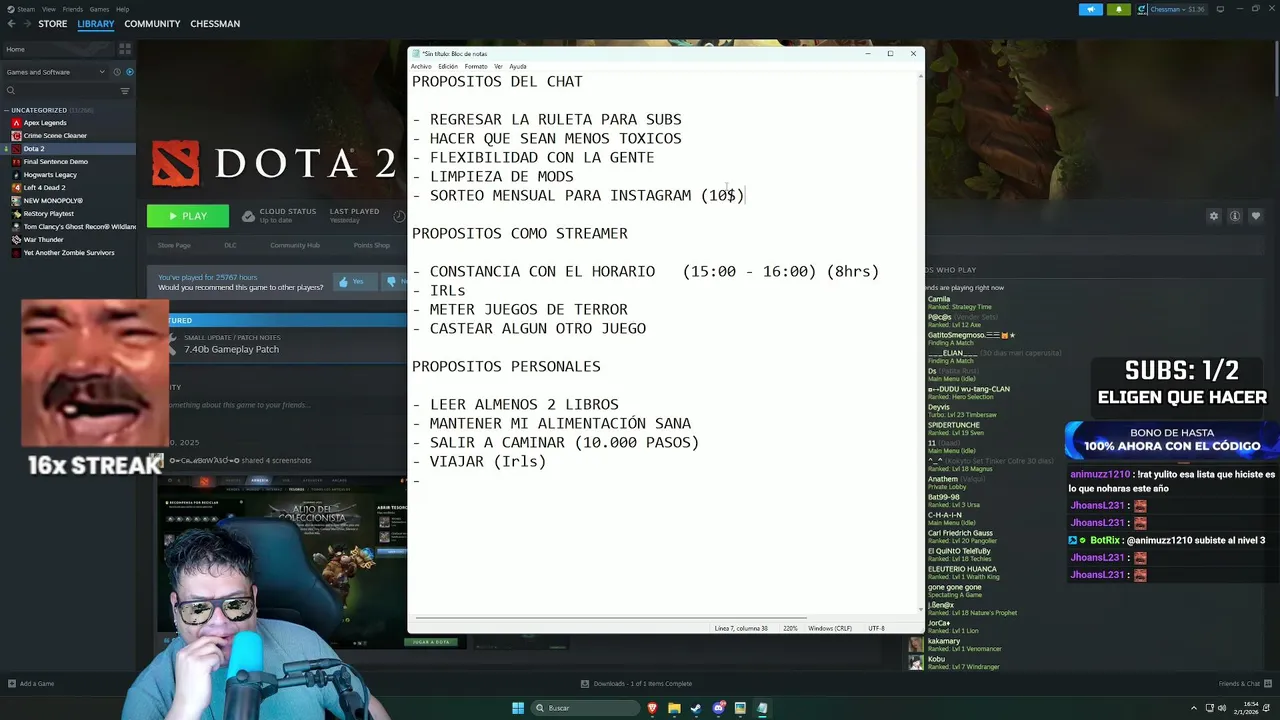Open Notepad icon on taskbar
This screenshot has width=1280, height=720.
762,708
